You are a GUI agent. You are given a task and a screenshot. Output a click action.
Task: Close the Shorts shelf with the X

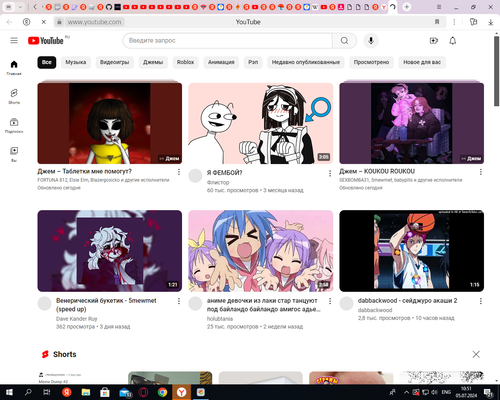(x=476, y=354)
